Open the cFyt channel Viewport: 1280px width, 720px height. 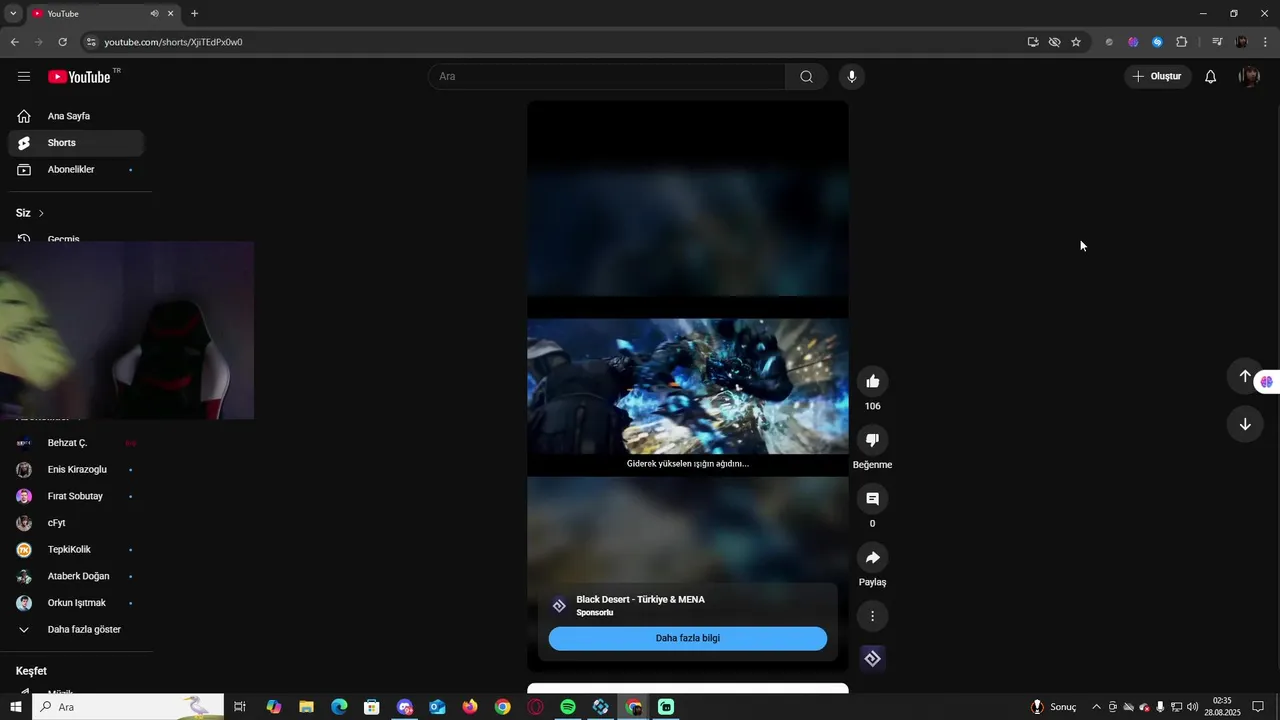click(76, 523)
